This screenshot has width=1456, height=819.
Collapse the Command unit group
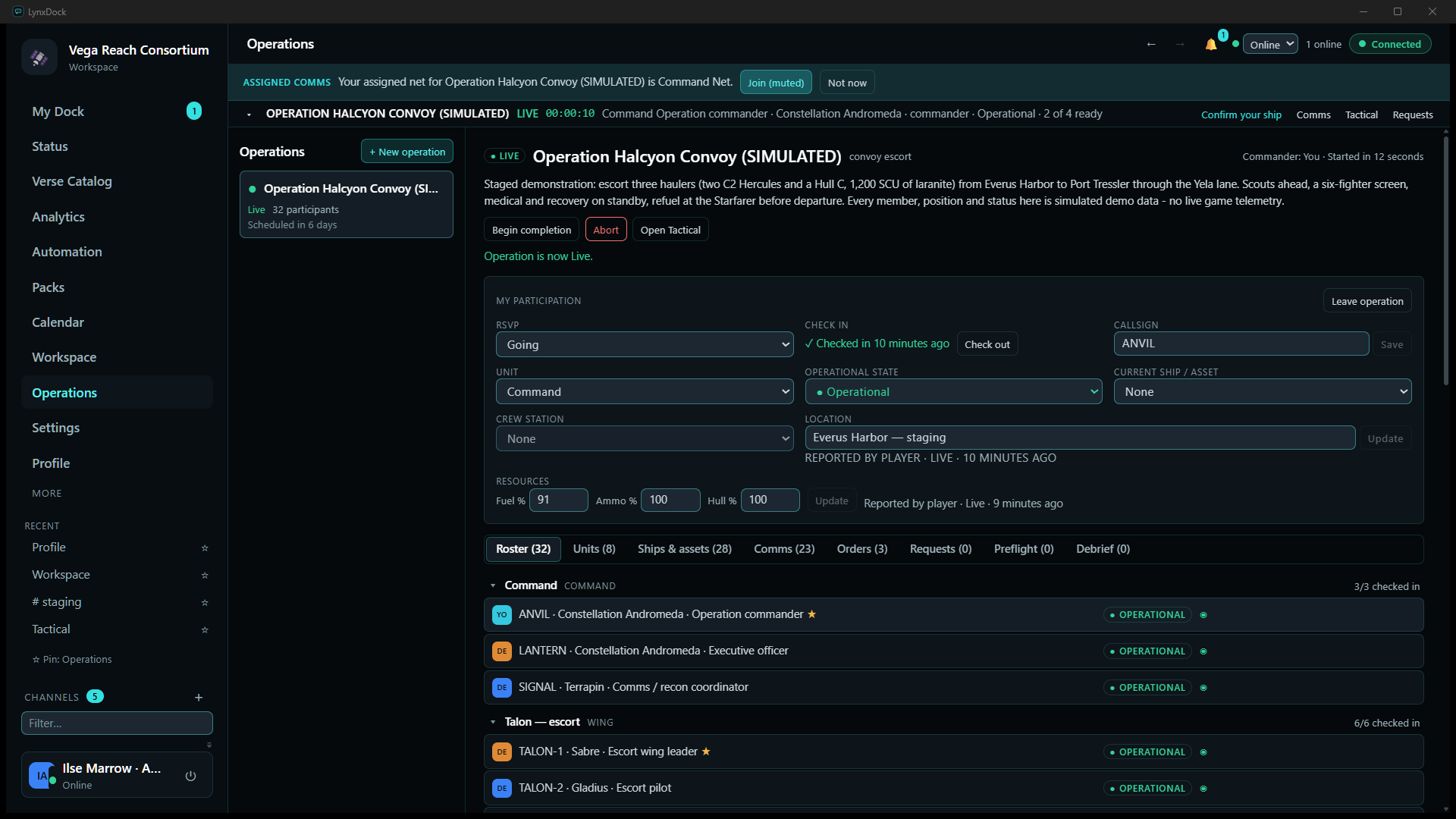(x=493, y=586)
